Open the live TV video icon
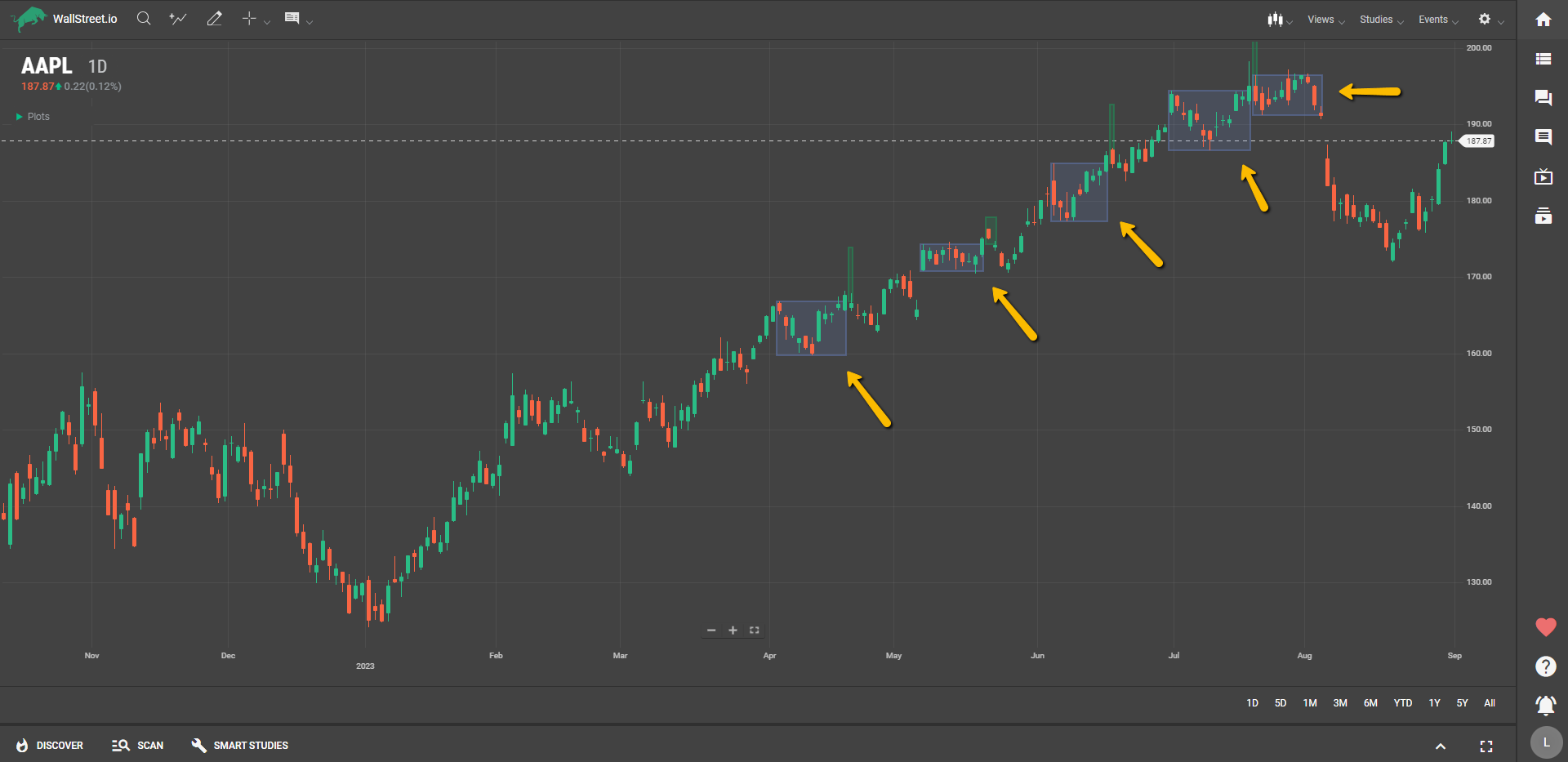The image size is (1568, 762). pos(1543,176)
